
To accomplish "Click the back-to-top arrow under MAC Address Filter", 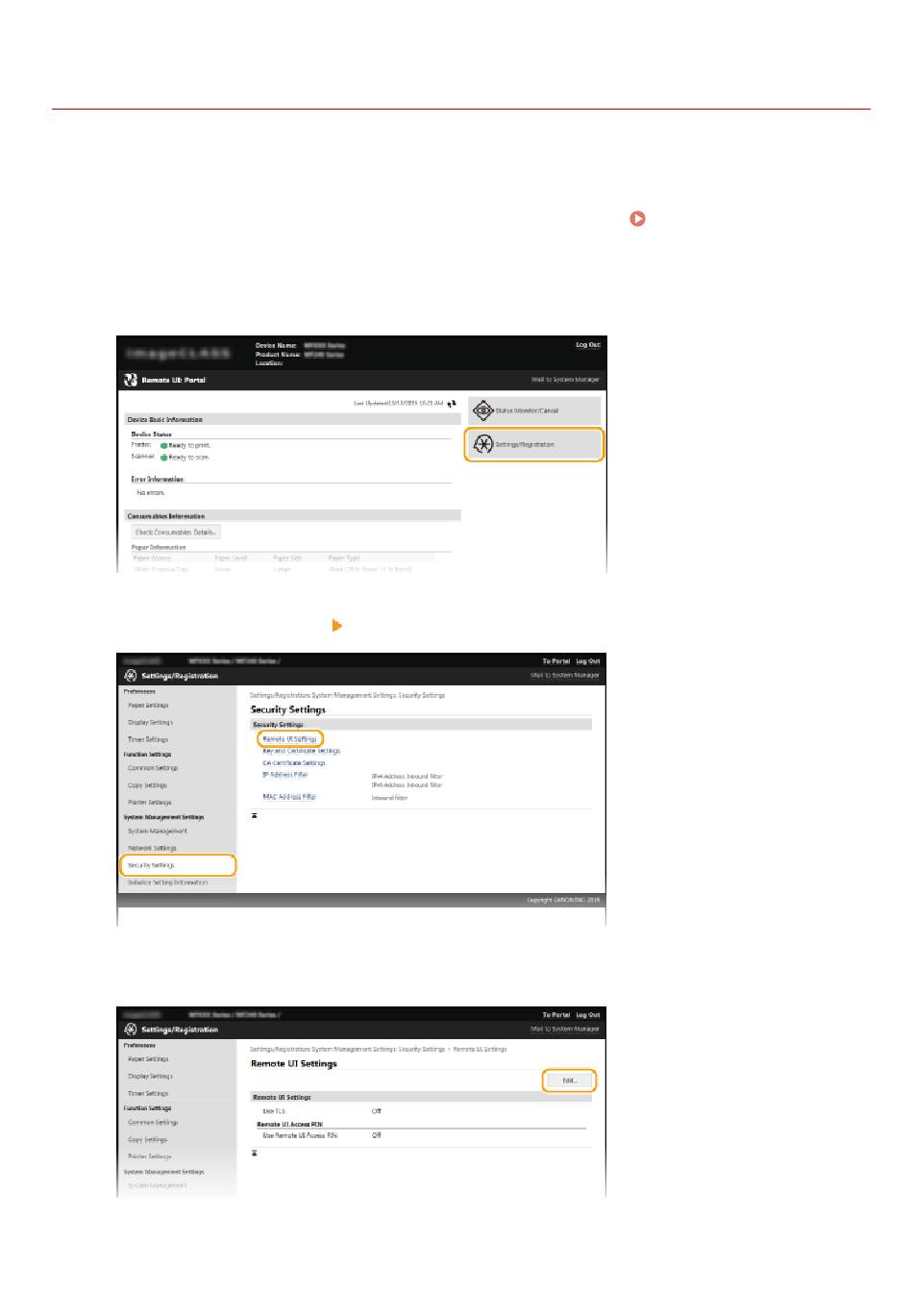I will click(x=255, y=815).
